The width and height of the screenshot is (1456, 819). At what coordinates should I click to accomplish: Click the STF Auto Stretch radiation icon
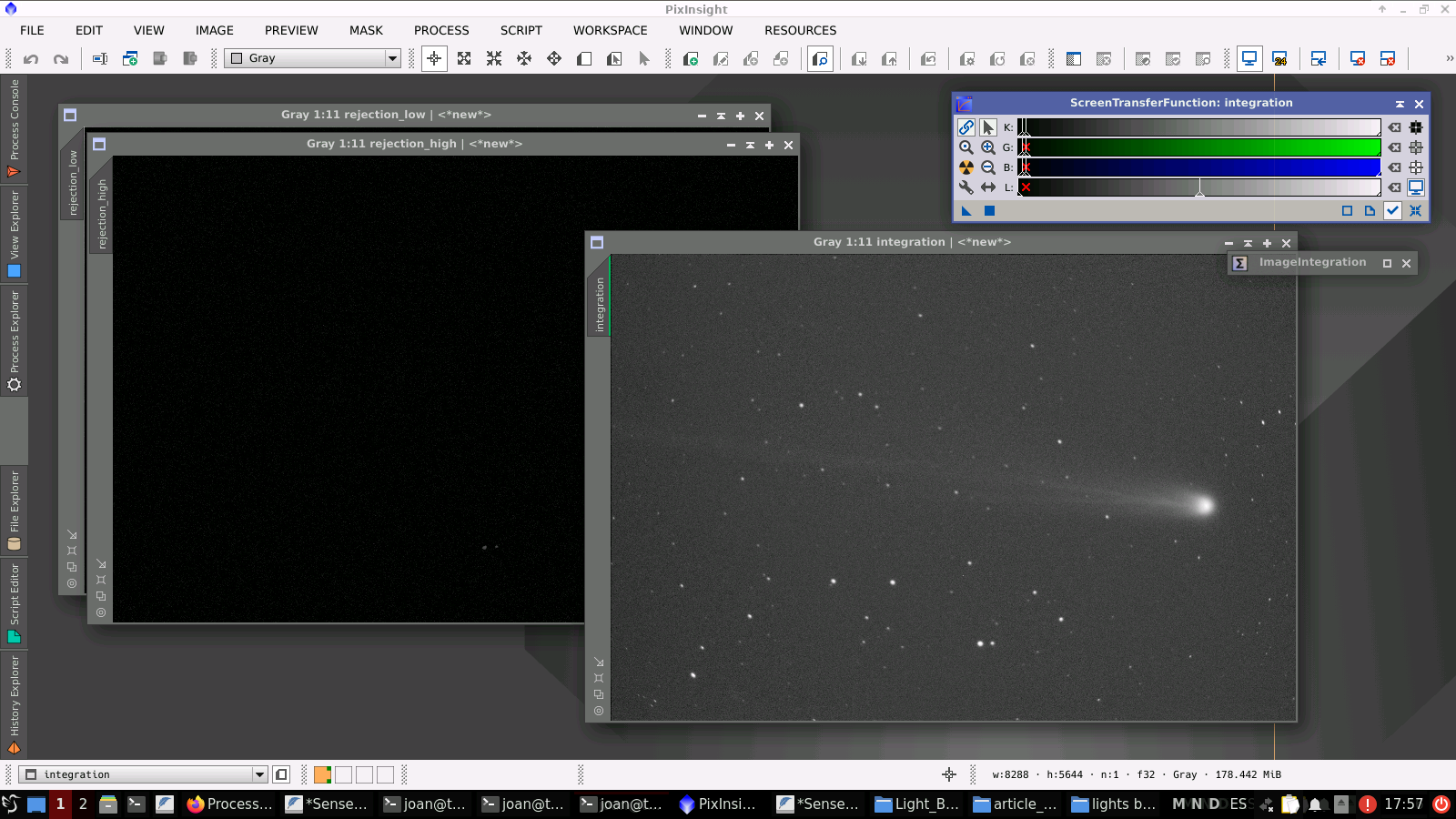pos(966,167)
